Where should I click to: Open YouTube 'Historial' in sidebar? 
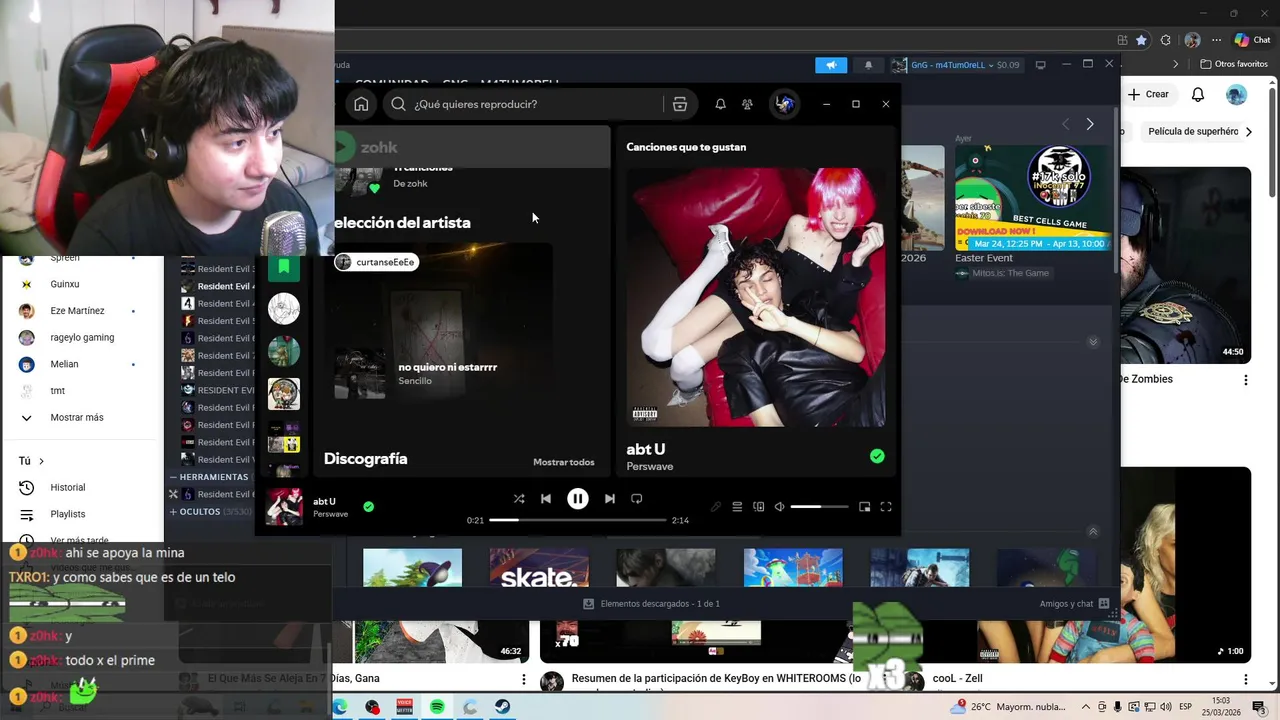pyautogui.click(x=68, y=487)
